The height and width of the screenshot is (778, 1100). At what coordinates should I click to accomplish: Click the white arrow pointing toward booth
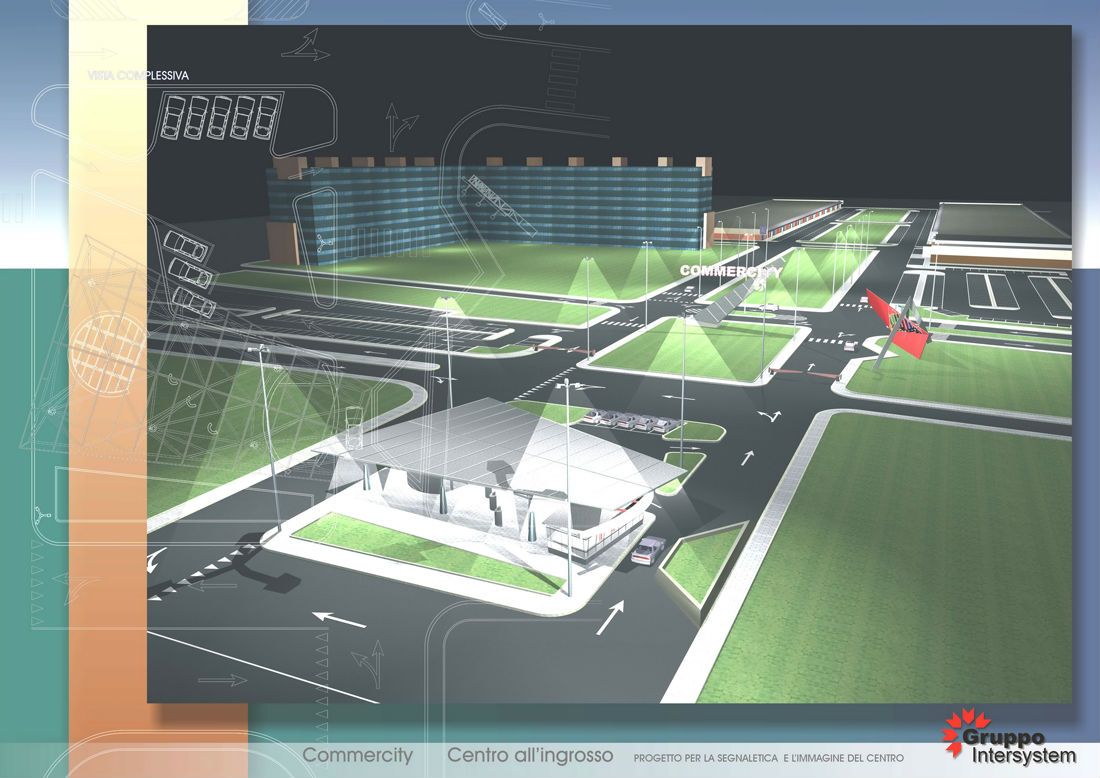coord(610,617)
